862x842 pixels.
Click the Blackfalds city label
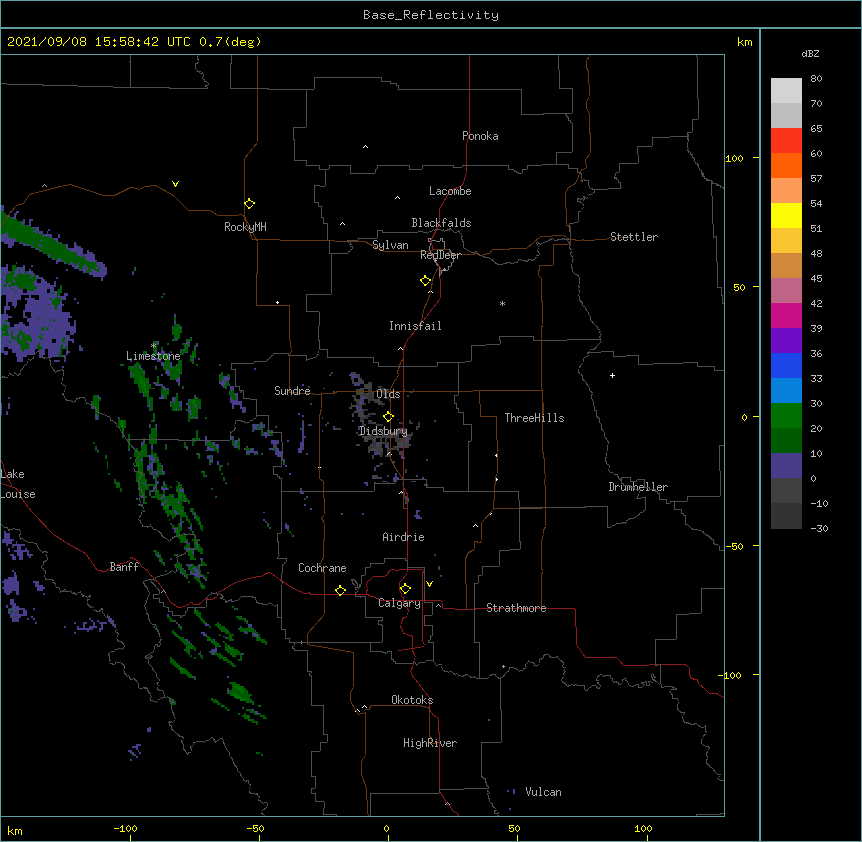(x=441, y=223)
